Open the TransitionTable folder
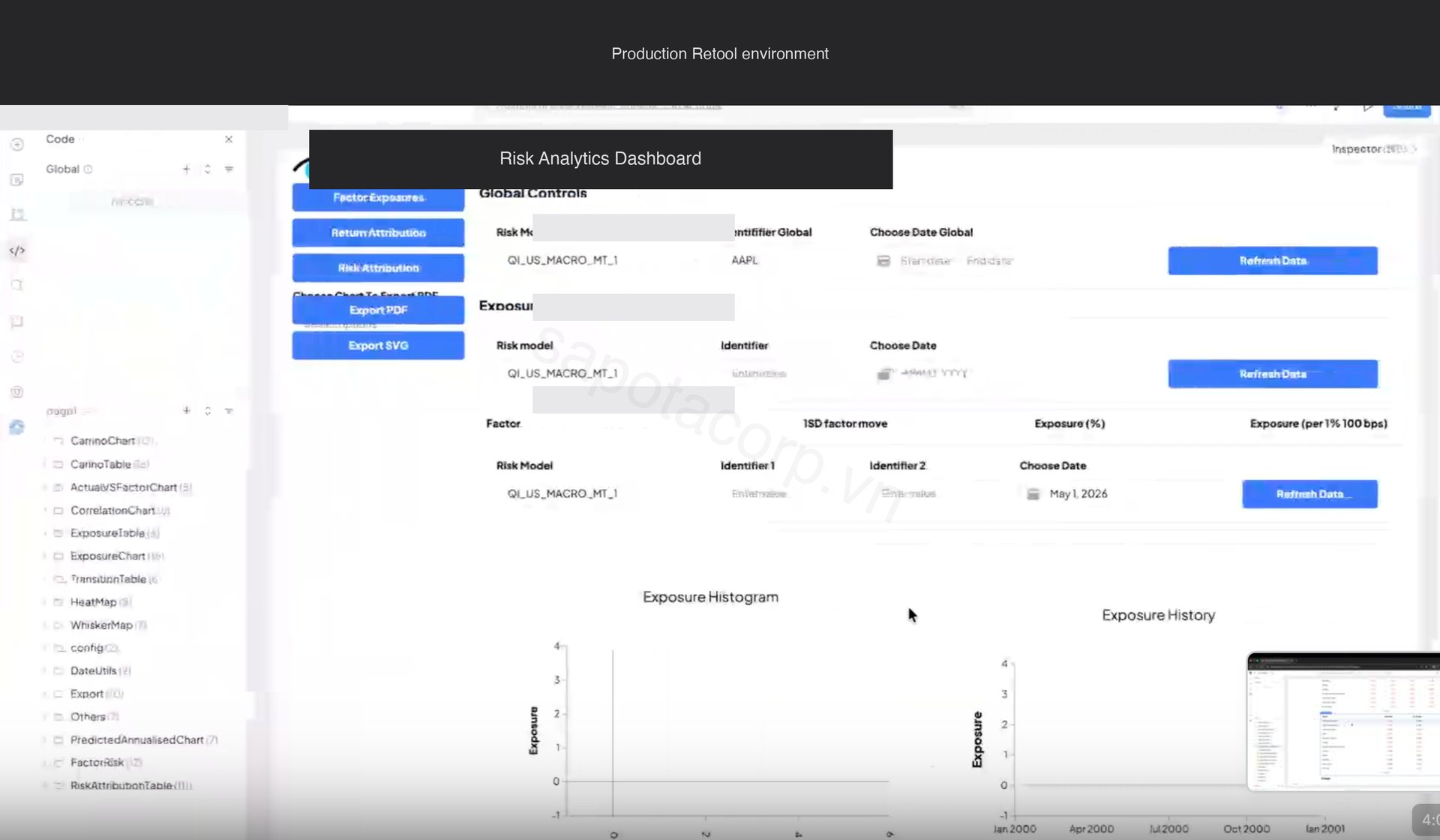The width and height of the screenshot is (1440, 840). coord(108,580)
